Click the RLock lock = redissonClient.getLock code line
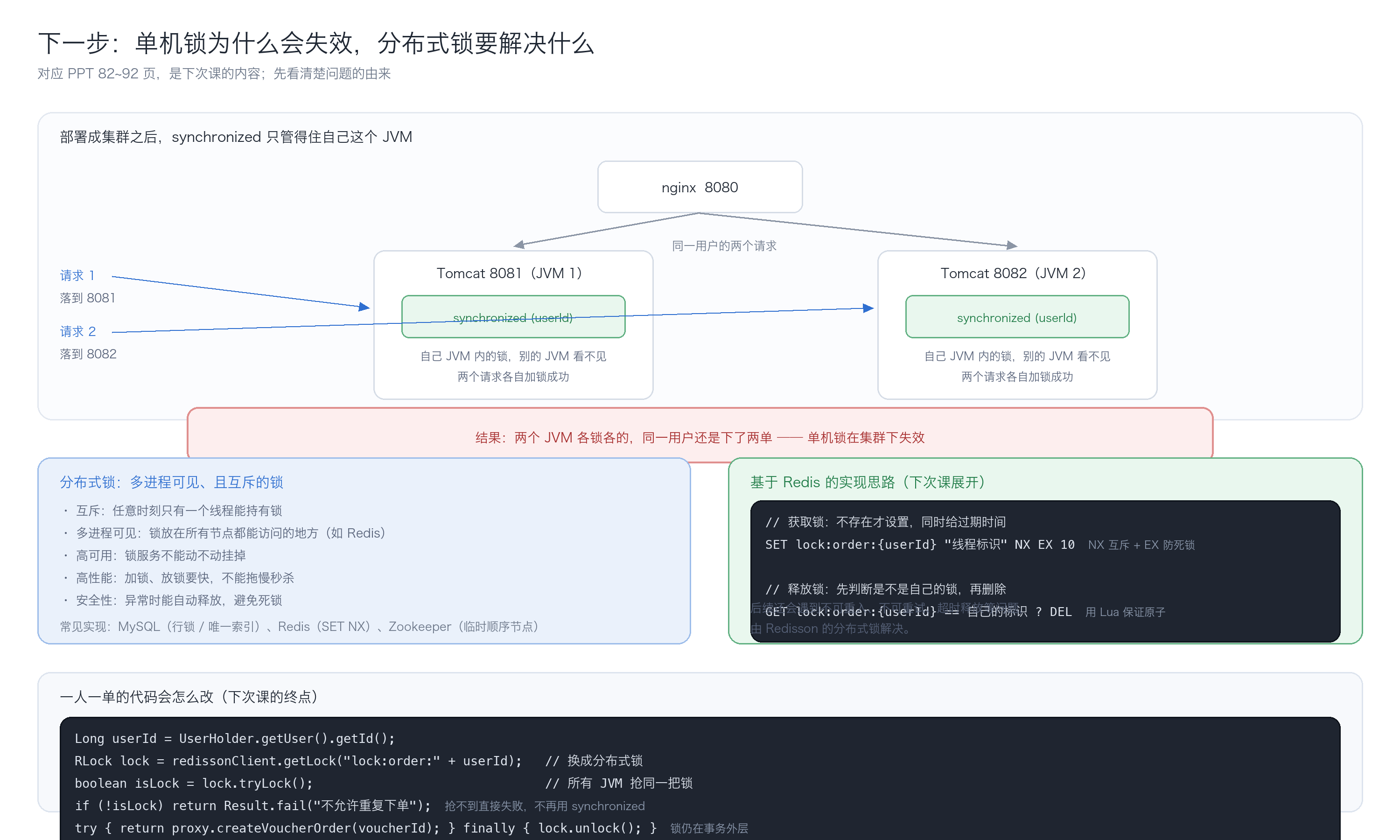This screenshot has height=840, width=1400. tap(298, 761)
